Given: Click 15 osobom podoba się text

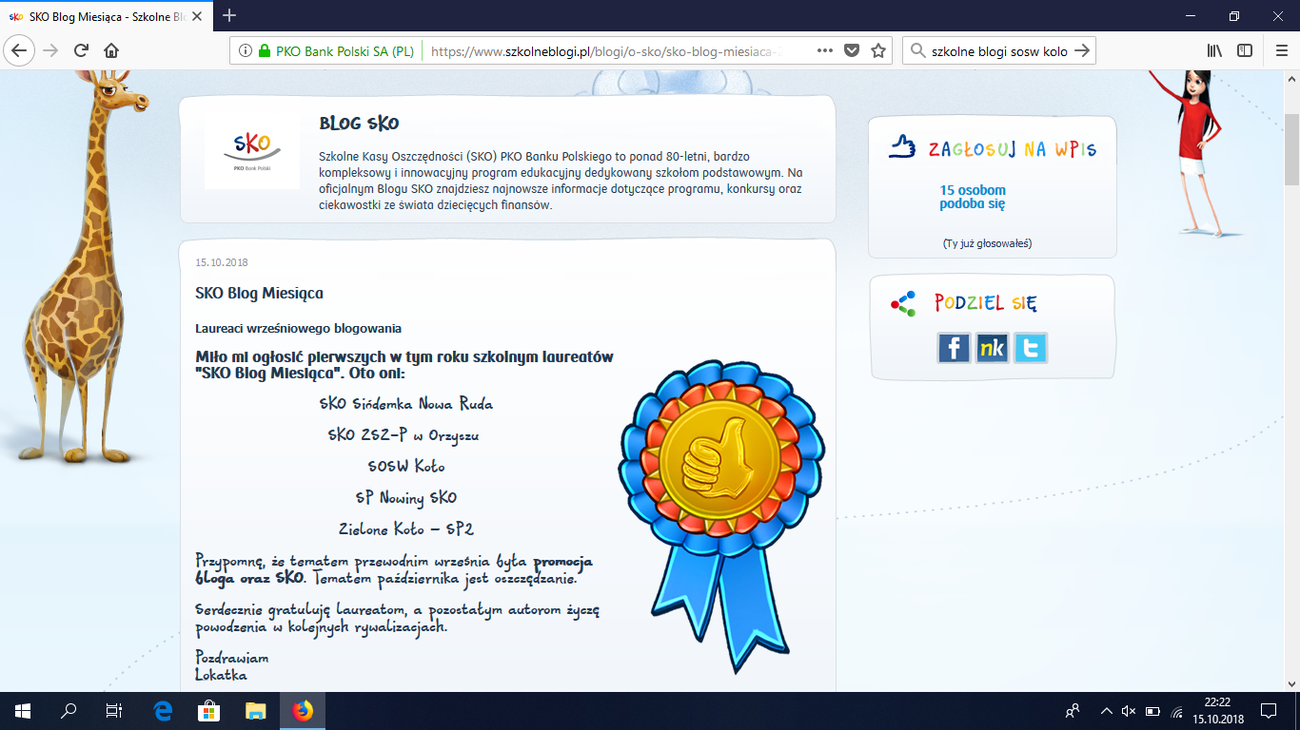Looking at the screenshot, I should pos(972,197).
